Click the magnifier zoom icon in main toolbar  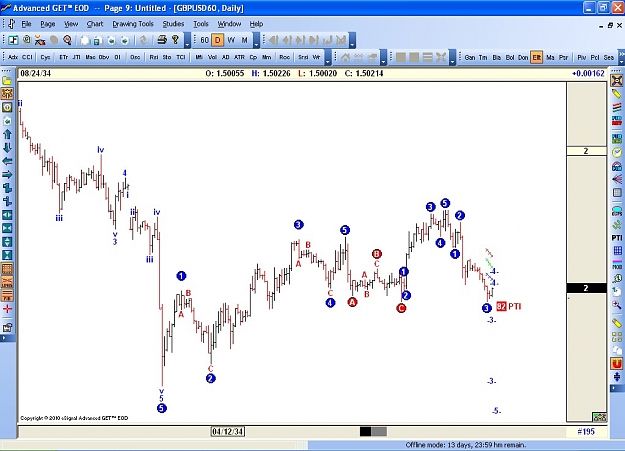coord(67,40)
